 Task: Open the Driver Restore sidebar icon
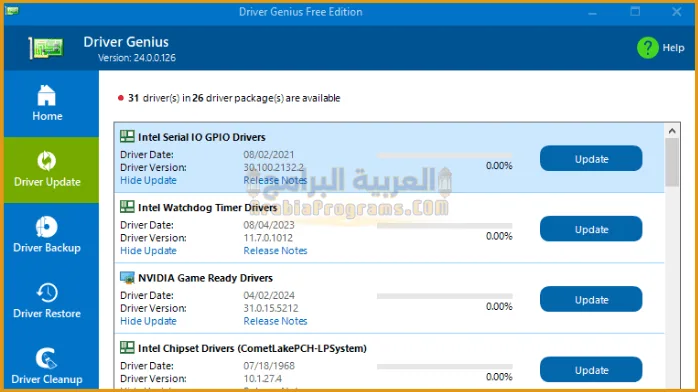click(47, 293)
